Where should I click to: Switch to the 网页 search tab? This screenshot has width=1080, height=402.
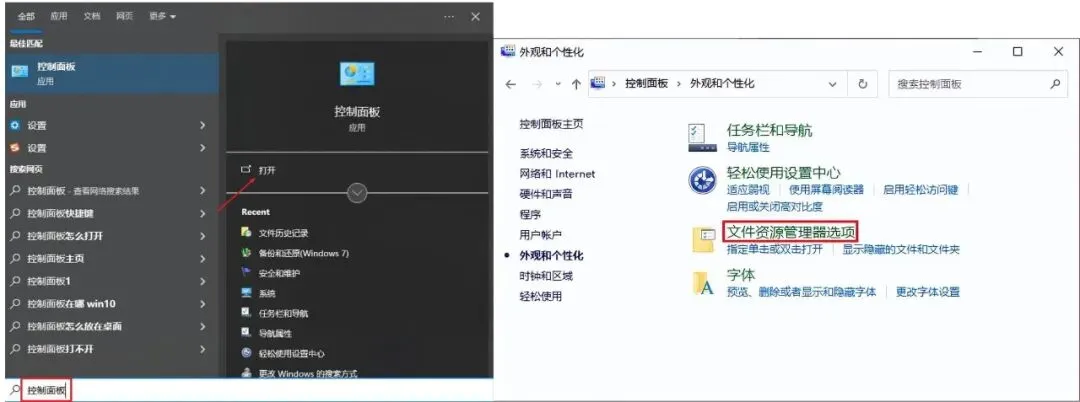coord(125,17)
